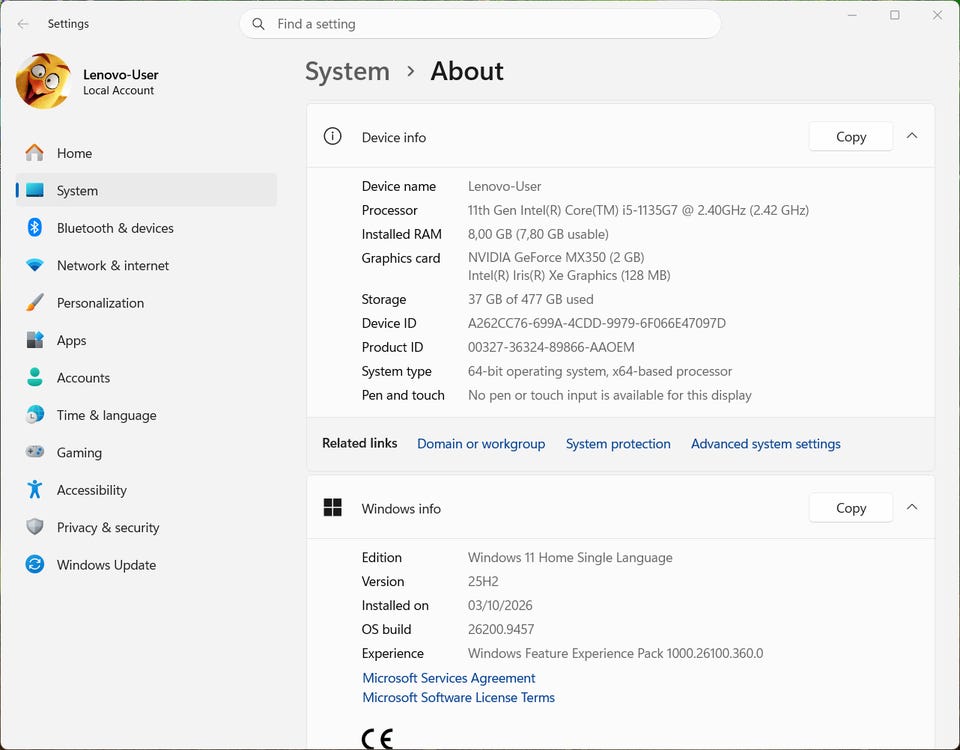The width and height of the screenshot is (960, 750).
Task: Select the Network & internet wifi icon
Action: click(x=34, y=265)
